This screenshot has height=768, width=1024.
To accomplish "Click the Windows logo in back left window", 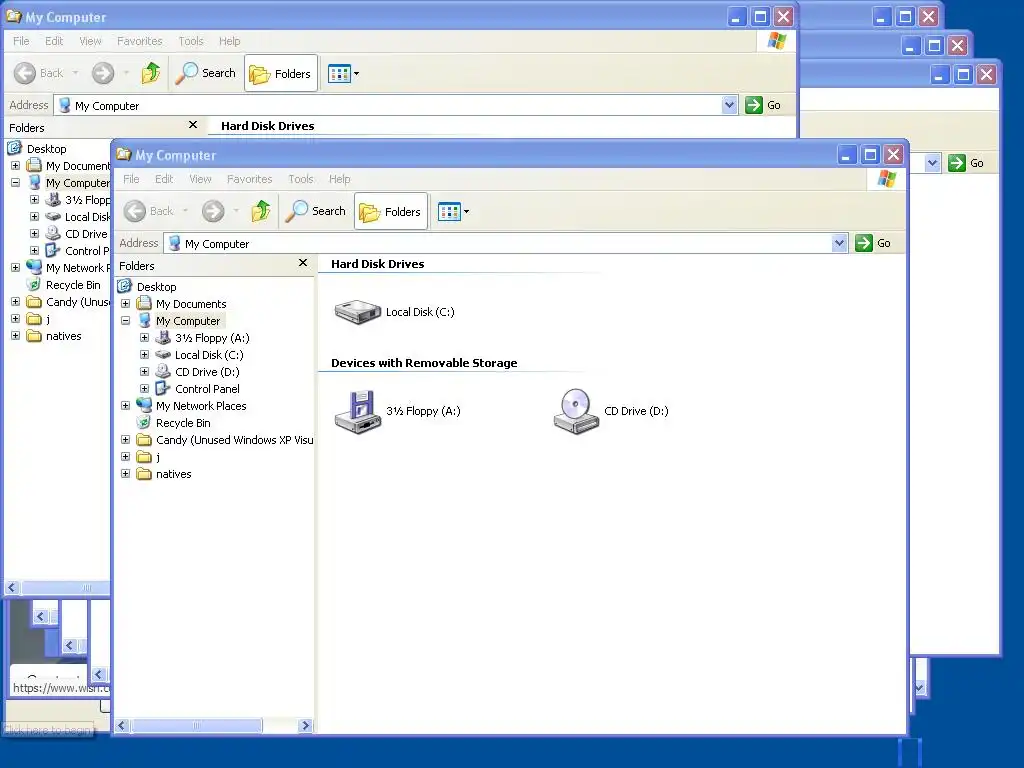I will [776, 40].
